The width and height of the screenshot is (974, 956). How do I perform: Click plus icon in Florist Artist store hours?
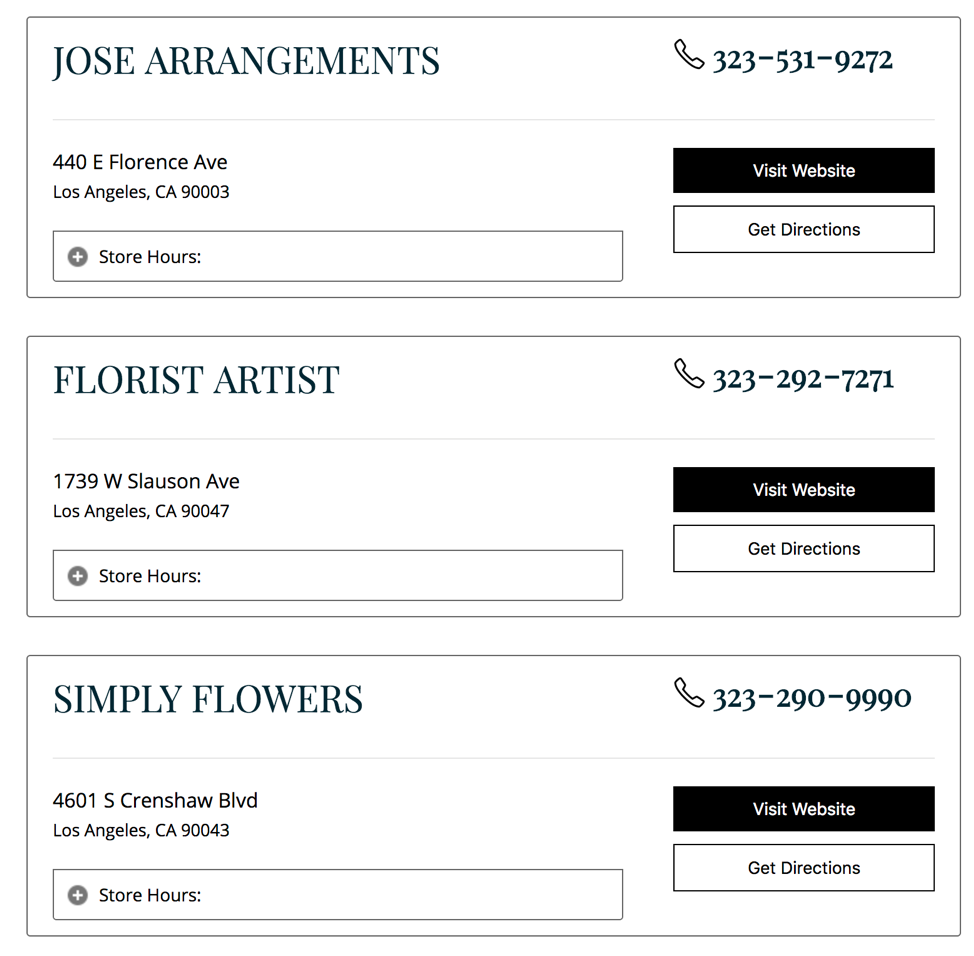[78, 576]
